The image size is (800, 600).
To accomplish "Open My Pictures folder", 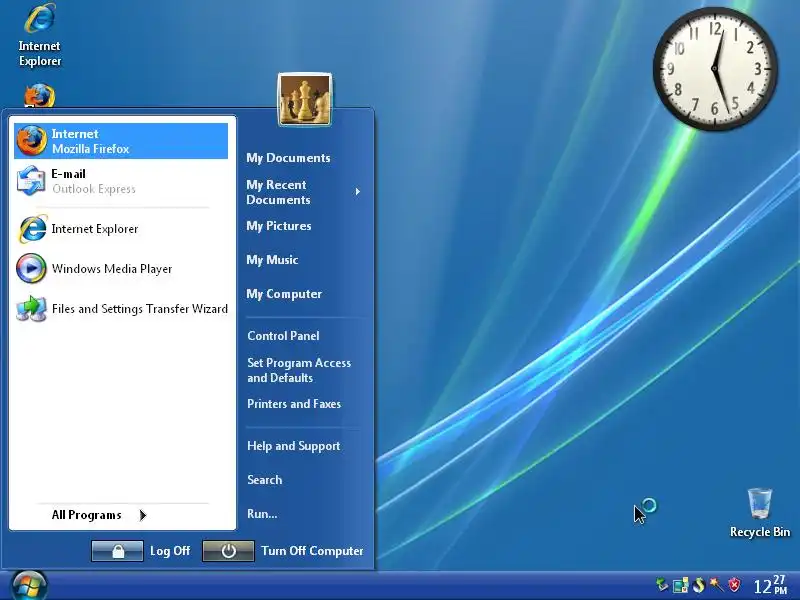I will tap(279, 226).
